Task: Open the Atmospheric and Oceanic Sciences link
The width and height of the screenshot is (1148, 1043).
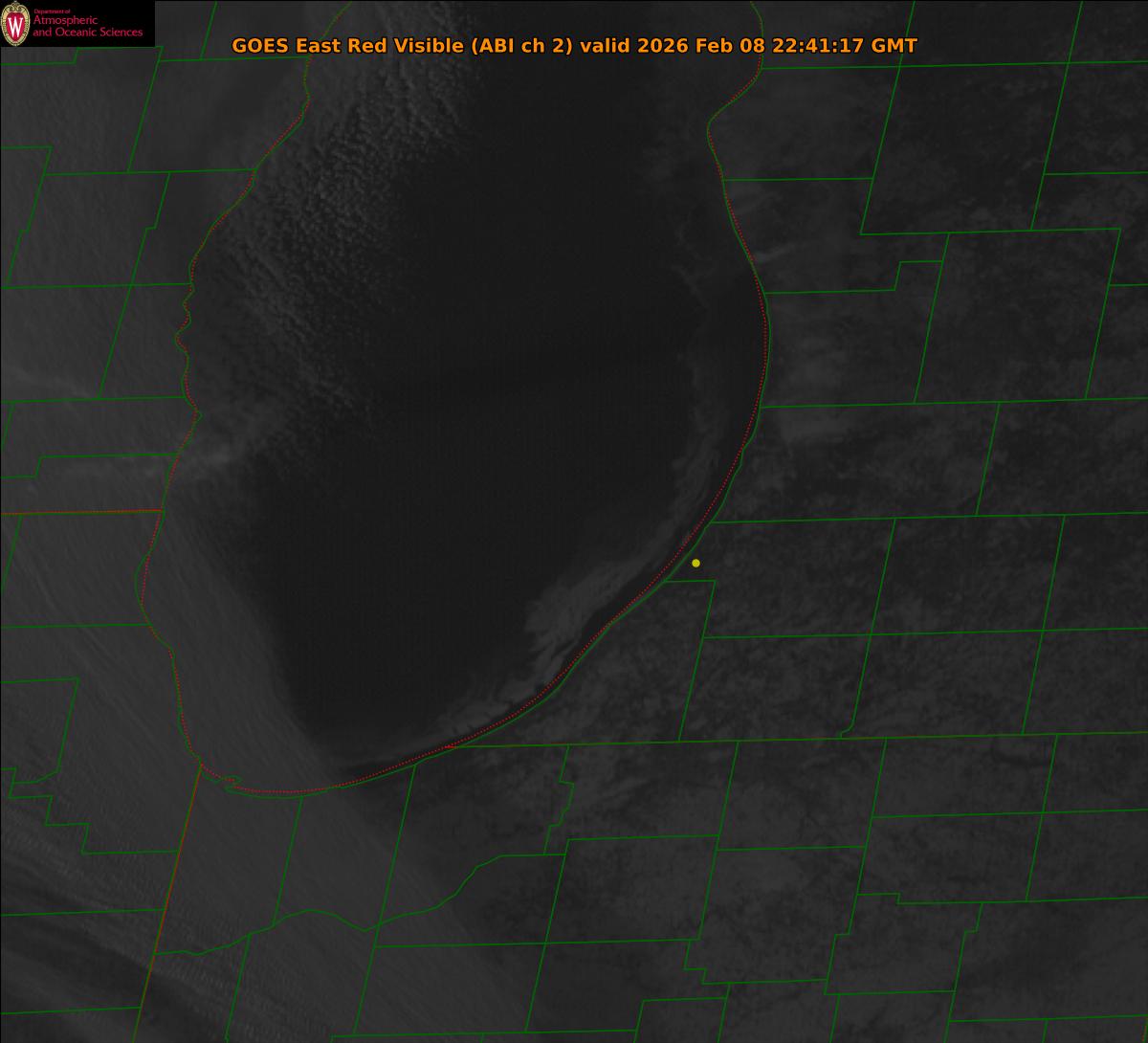Action: point(87,27)
